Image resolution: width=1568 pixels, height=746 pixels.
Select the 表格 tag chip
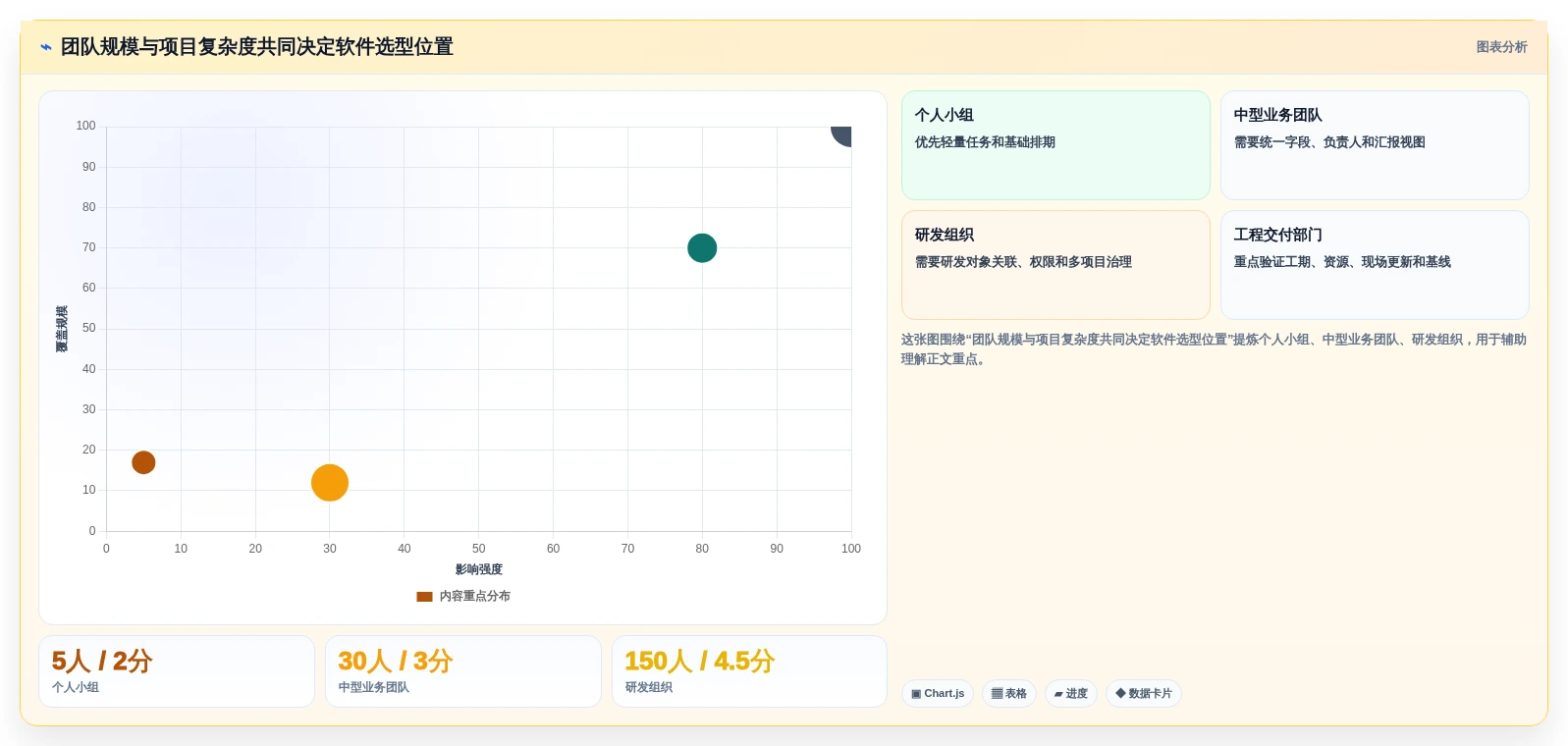click(x=1009, y=693)
